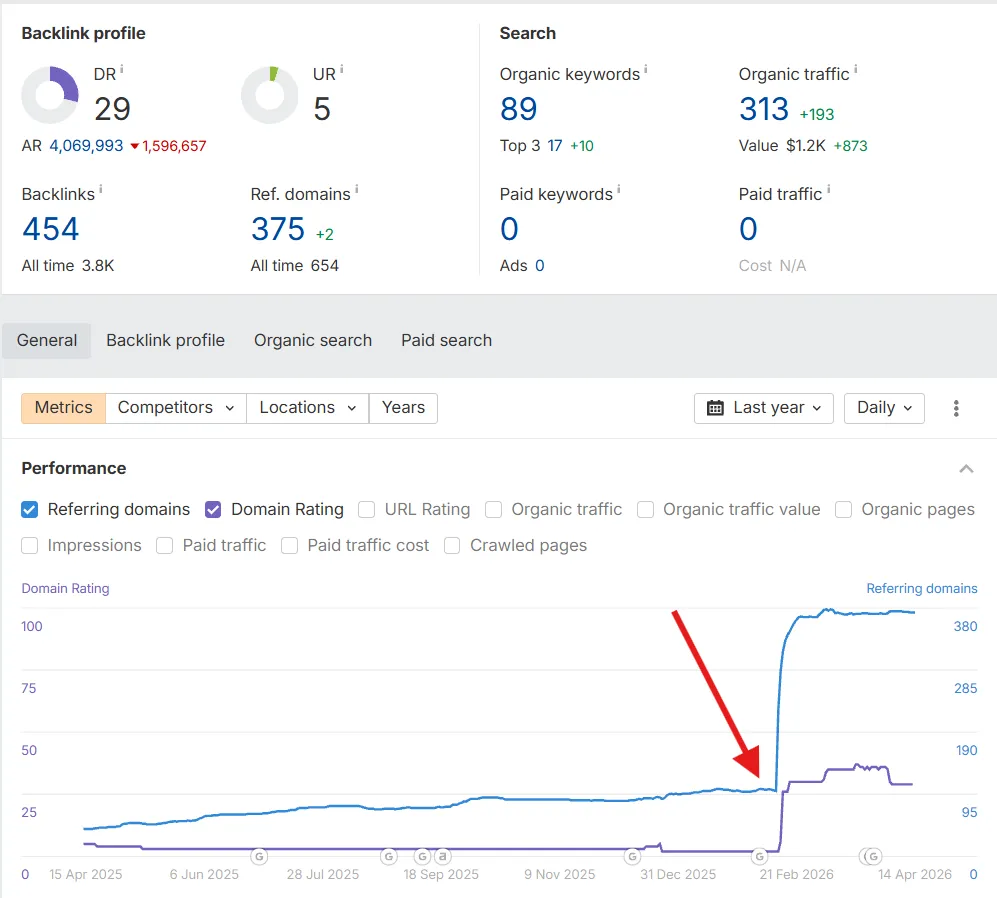Viewport: 997px width, 898px height.
Task: Click the info icon next to Paid keywords
Action: pos(618,190)
